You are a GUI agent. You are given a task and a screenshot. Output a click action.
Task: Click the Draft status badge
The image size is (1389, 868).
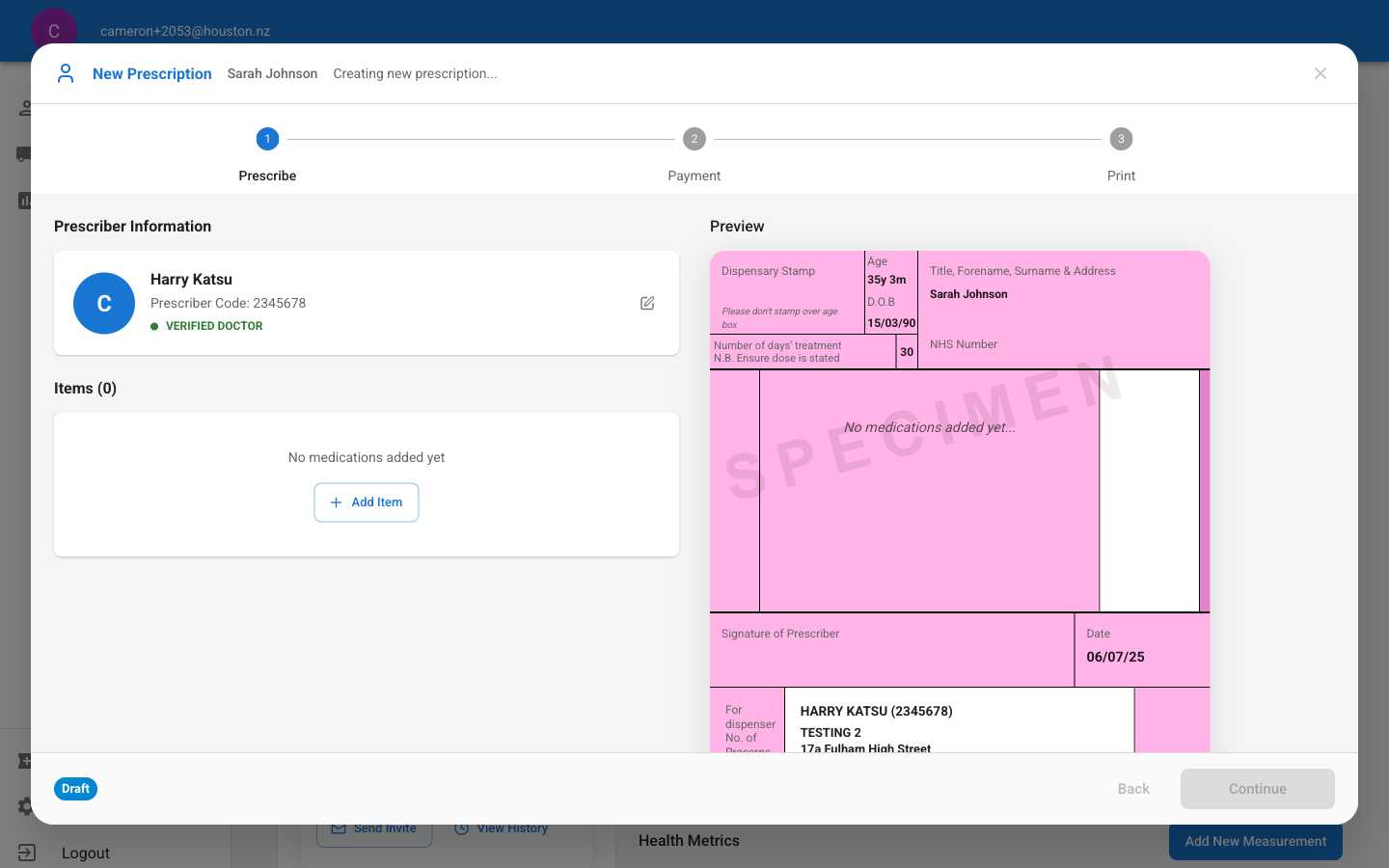(75, 789)
